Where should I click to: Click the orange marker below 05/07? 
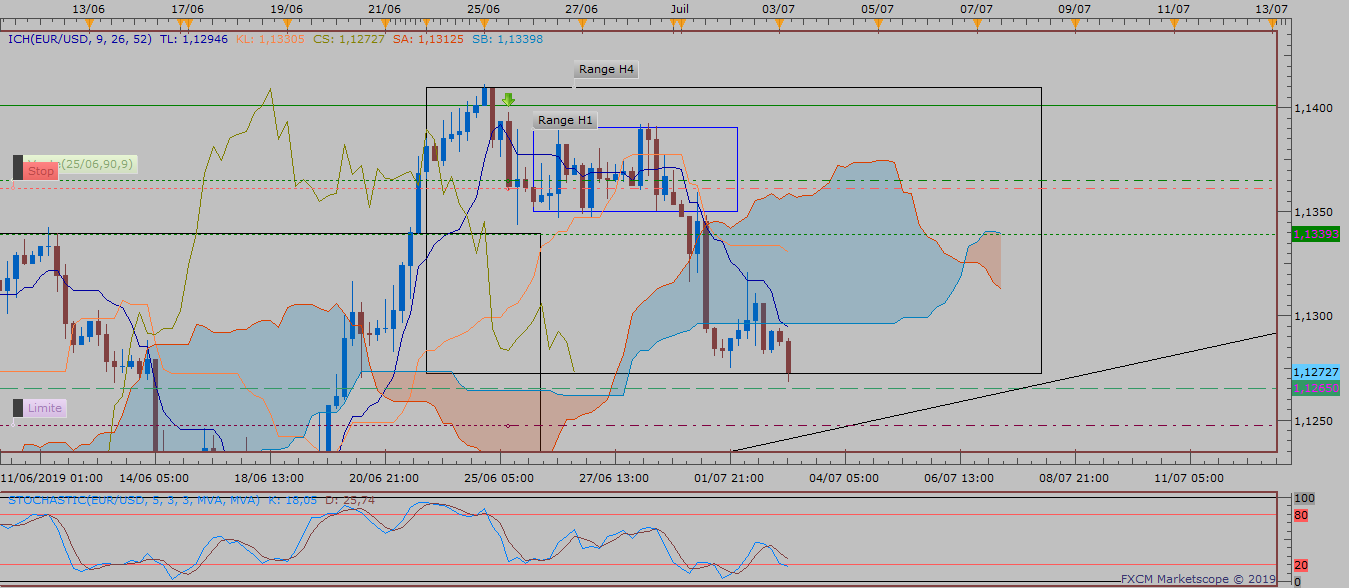[877, 23]
